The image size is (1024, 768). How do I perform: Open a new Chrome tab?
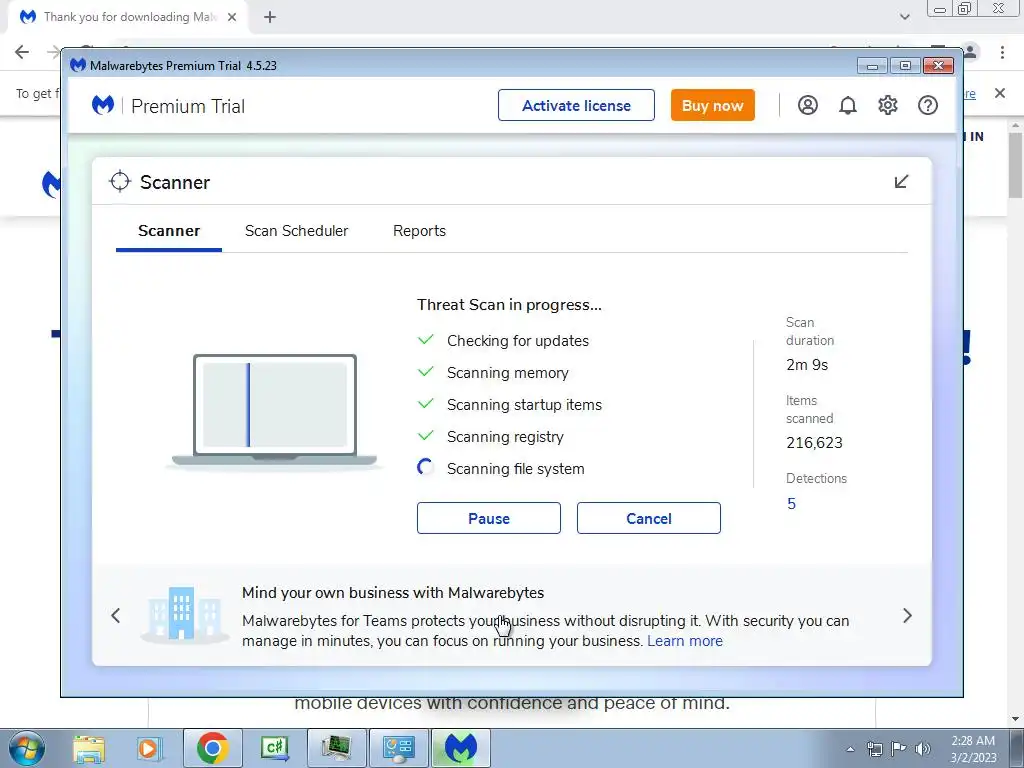coord(270,17)
